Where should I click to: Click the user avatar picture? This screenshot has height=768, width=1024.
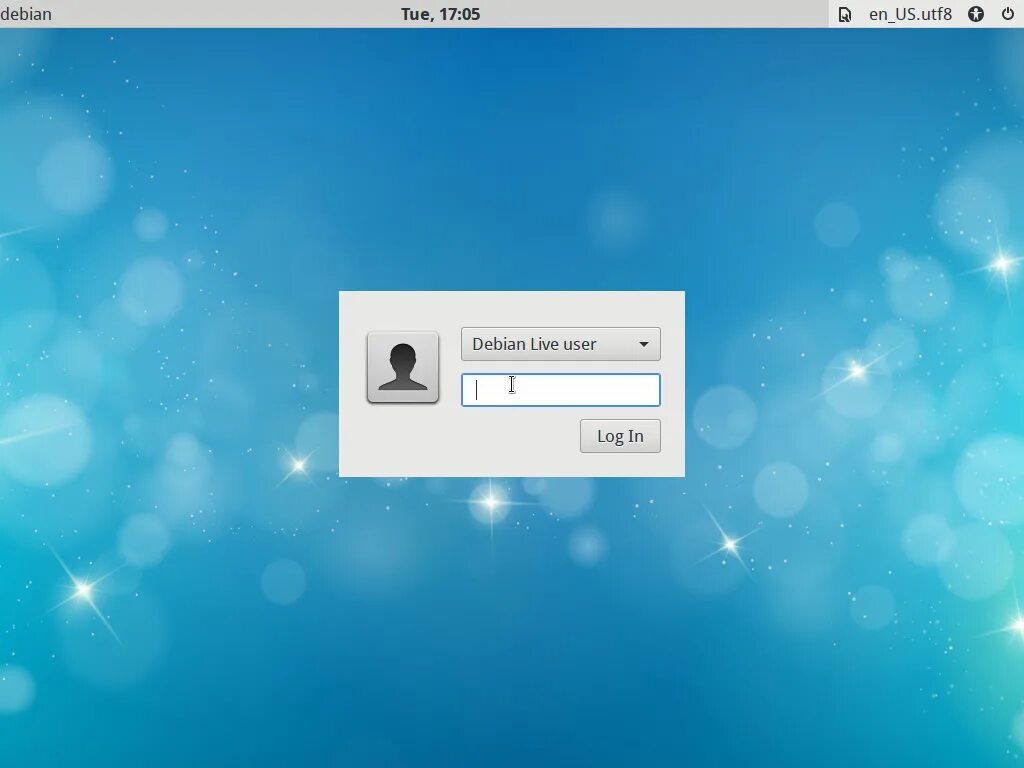pyautogui.click(x=403, y=367)
